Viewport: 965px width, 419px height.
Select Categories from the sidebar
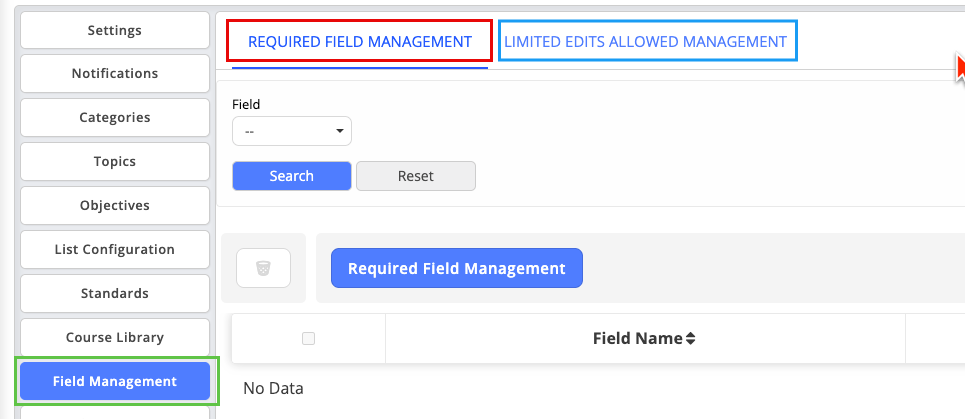[x=115, y=118]
